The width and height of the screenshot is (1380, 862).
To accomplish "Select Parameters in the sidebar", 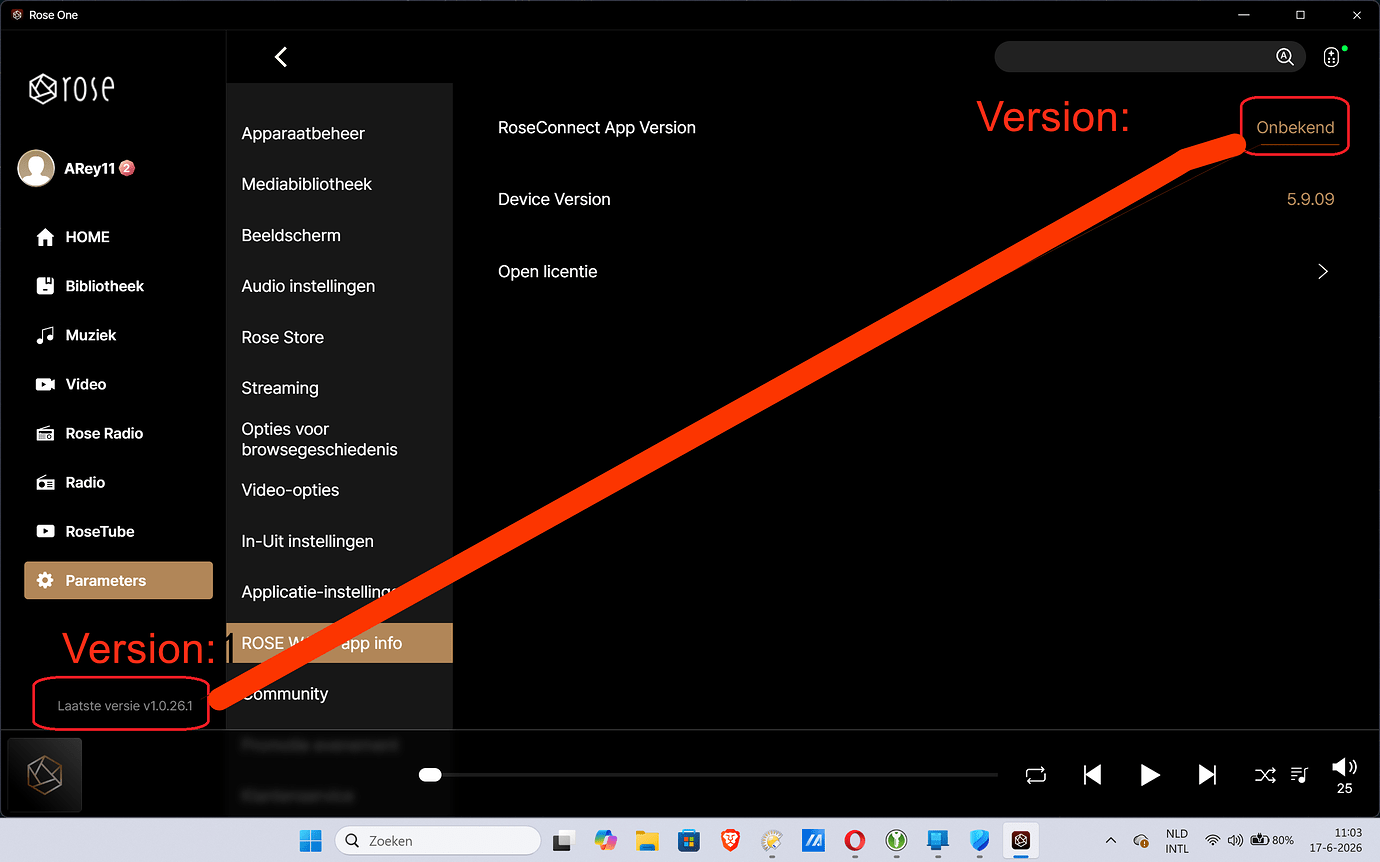I will click(118, 580).
